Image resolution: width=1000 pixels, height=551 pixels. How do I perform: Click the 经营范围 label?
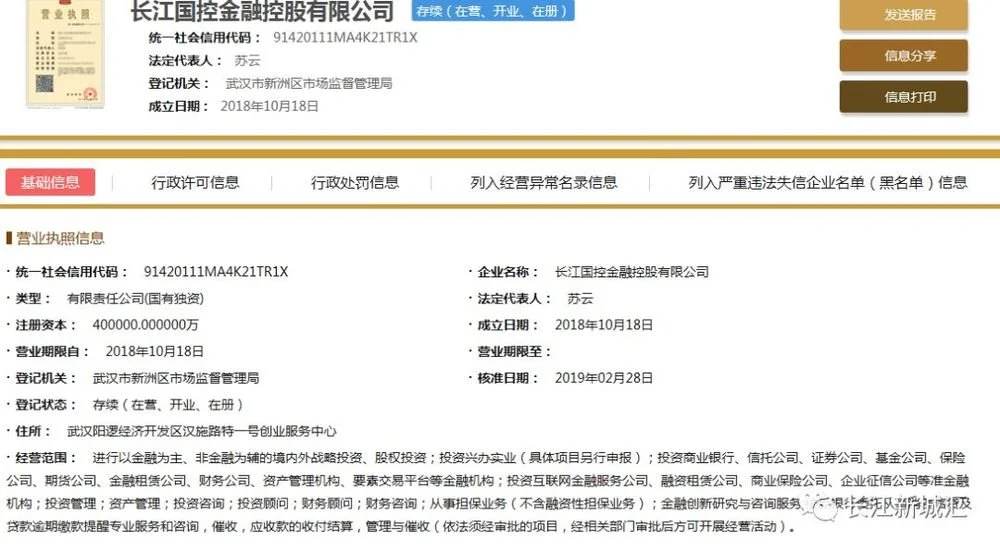point(46,458)
